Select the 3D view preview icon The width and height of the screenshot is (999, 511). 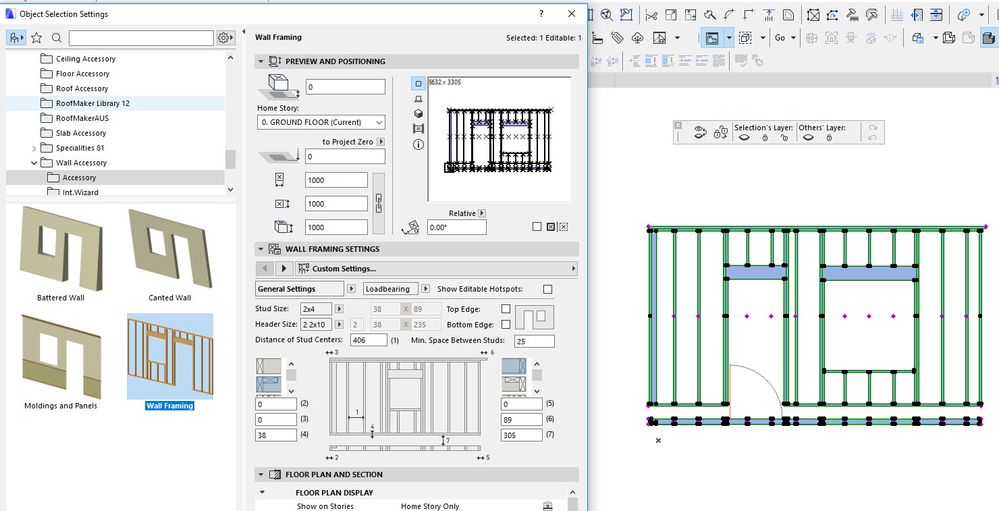click(x=417, y=114)
